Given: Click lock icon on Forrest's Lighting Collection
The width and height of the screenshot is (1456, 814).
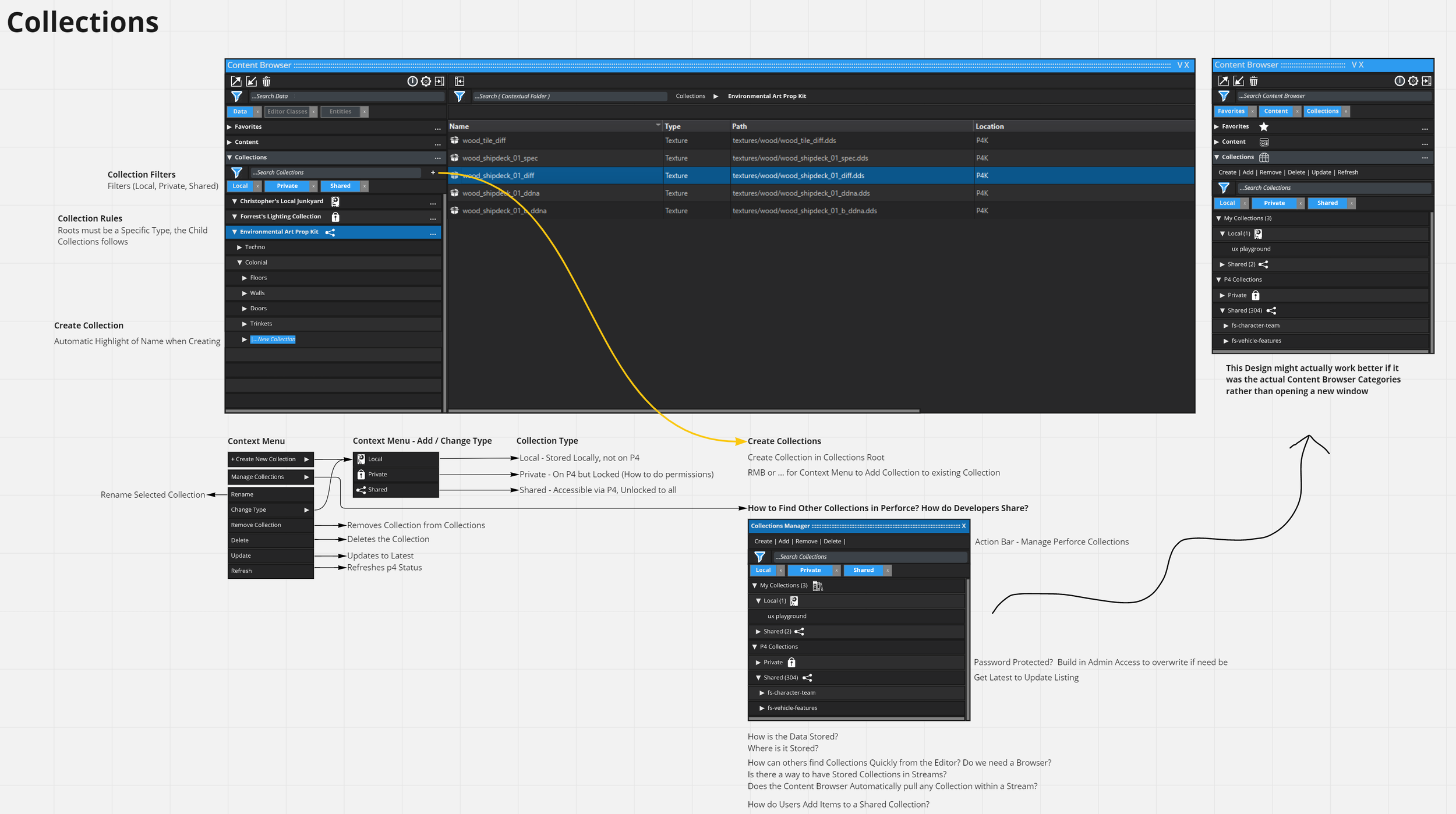Looking at the screenshot, I should click(x=335, y=217).
